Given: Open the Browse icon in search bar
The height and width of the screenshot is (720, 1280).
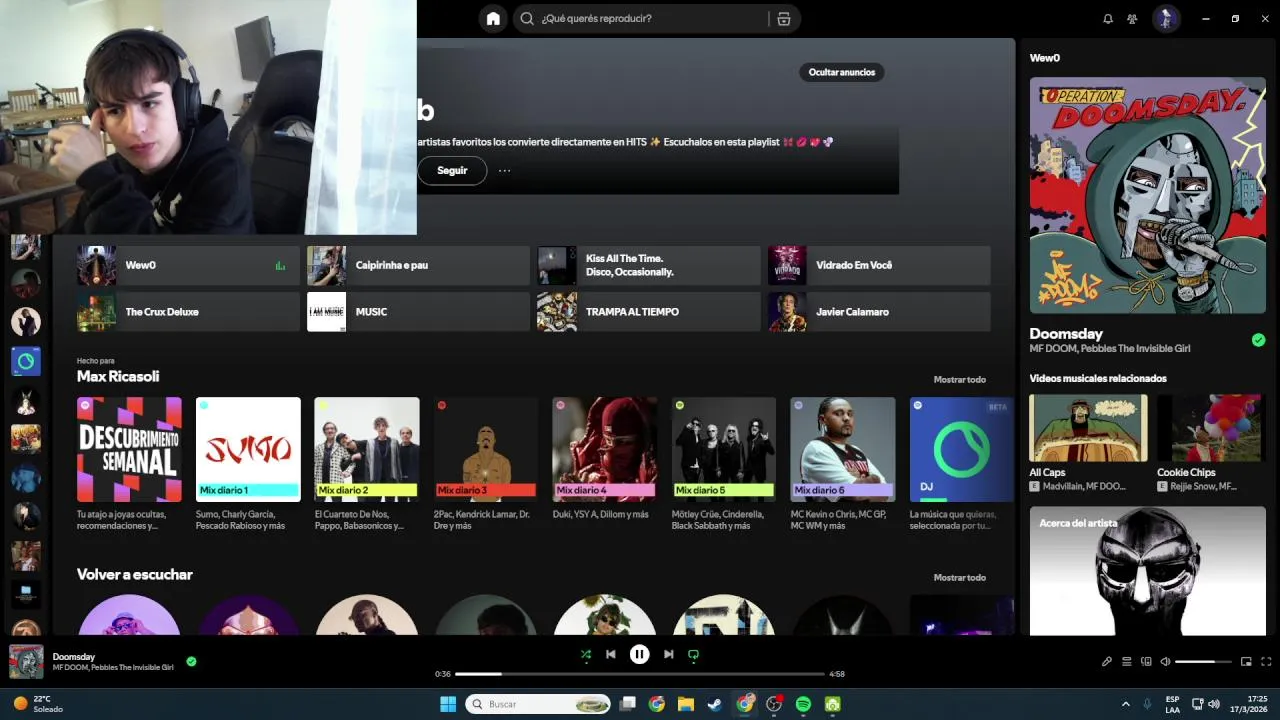Looking at the screenshot, I should tap(783, 19).
